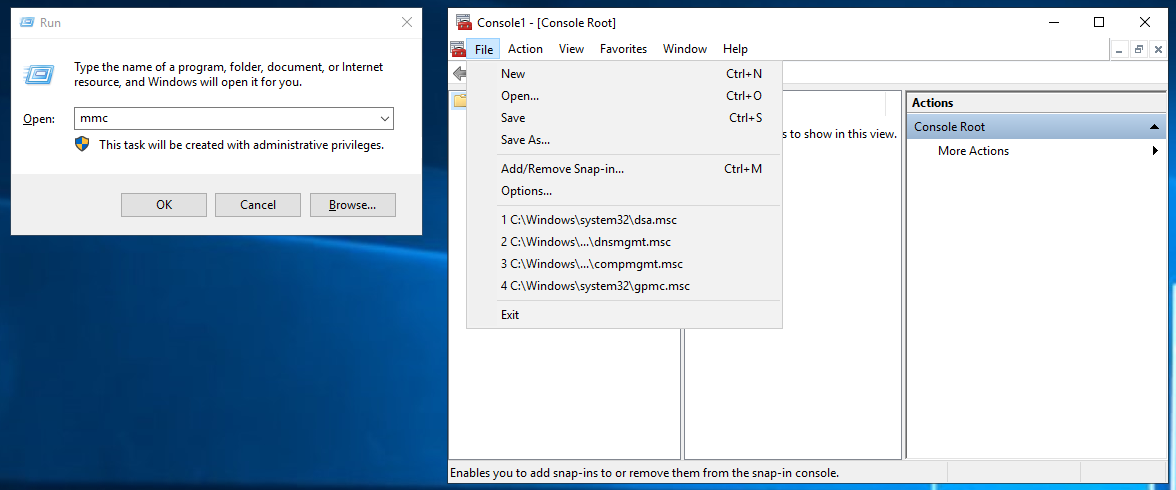This screenshot has width=1176, height=490.
Task: Open the Favorites menu
Action: tap(623, 49)
